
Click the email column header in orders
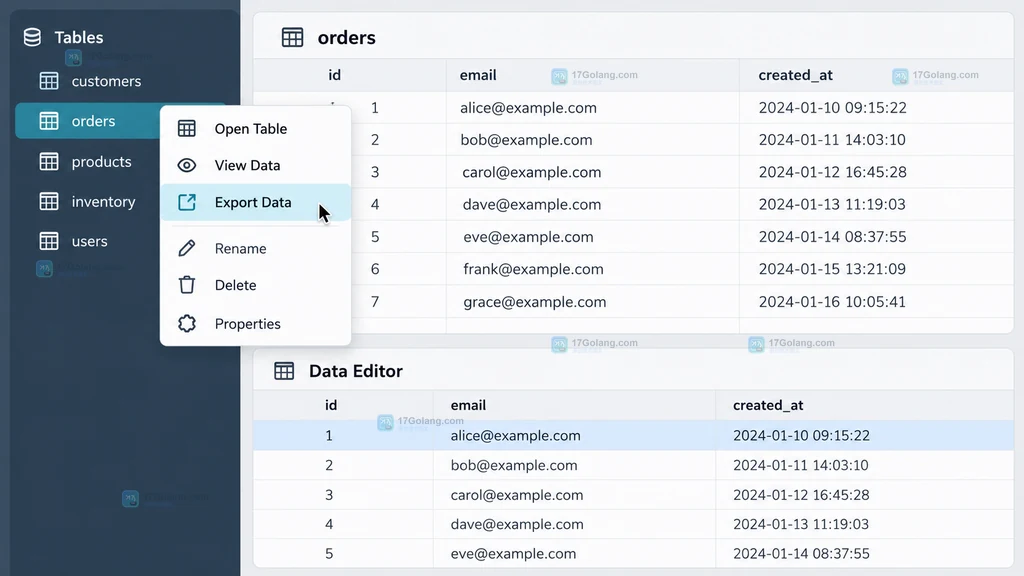pos(478,75)
